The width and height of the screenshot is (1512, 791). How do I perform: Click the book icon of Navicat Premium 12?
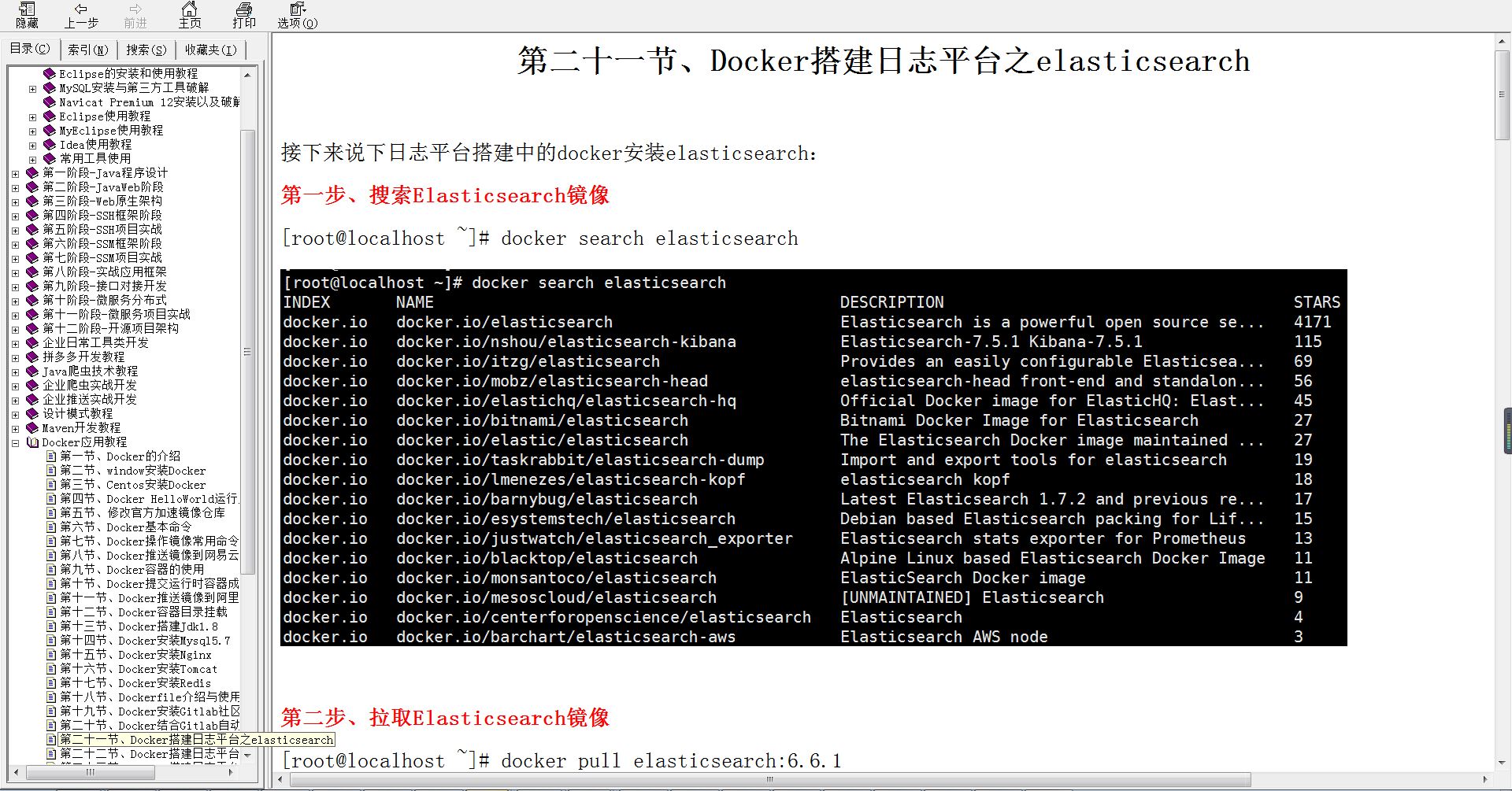[50, 102]
